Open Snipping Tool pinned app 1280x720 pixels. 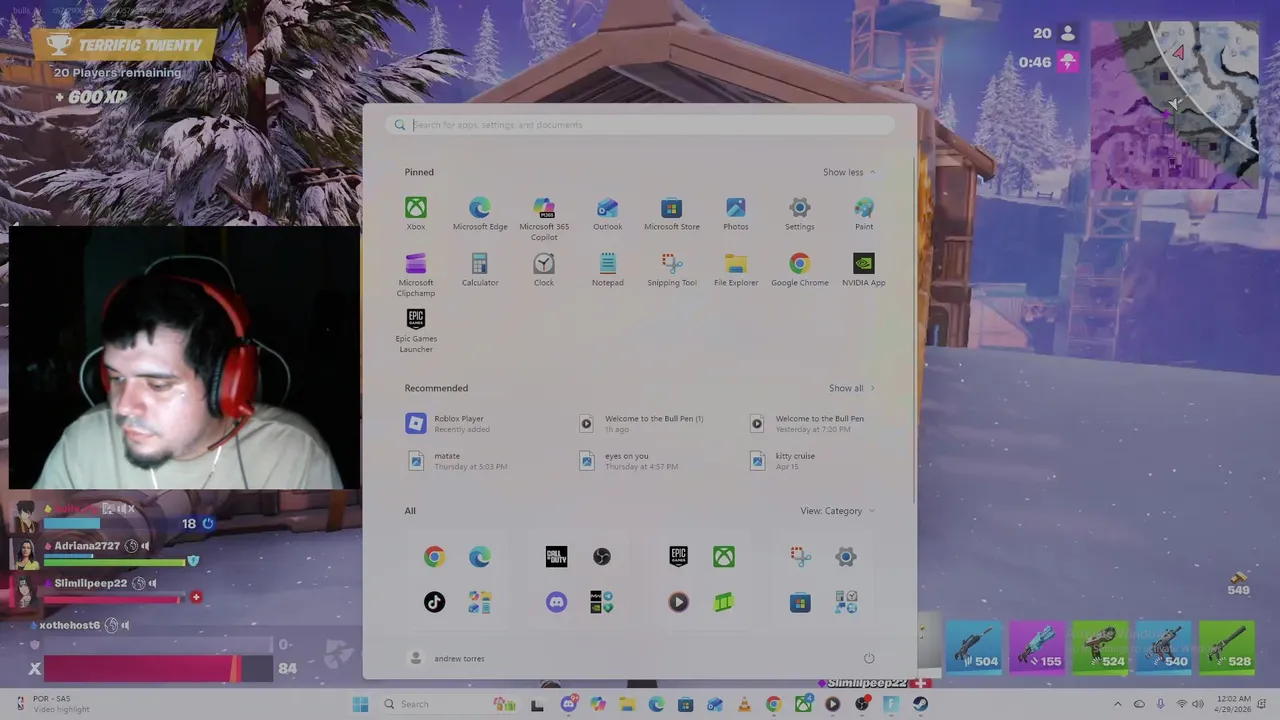(x=671, y=270)
